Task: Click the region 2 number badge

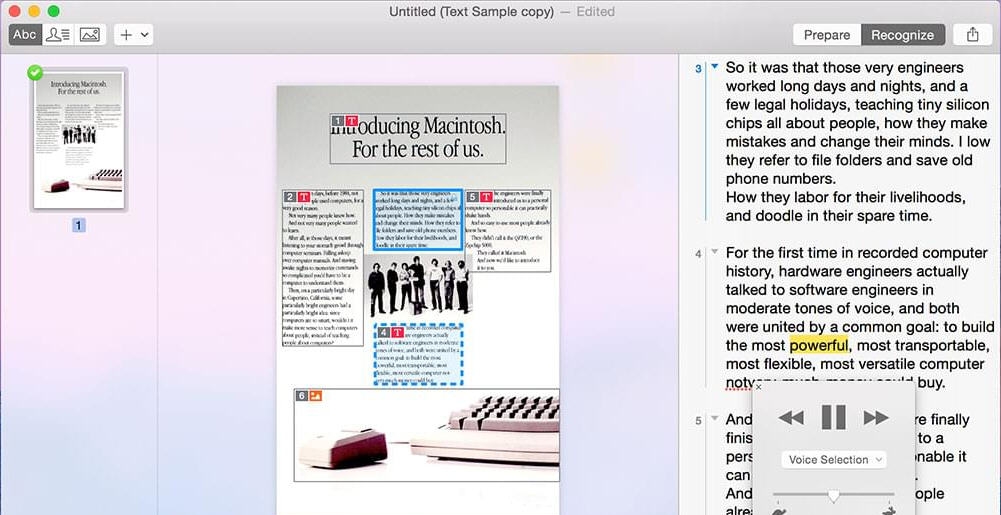Action: tap(290, 197)
